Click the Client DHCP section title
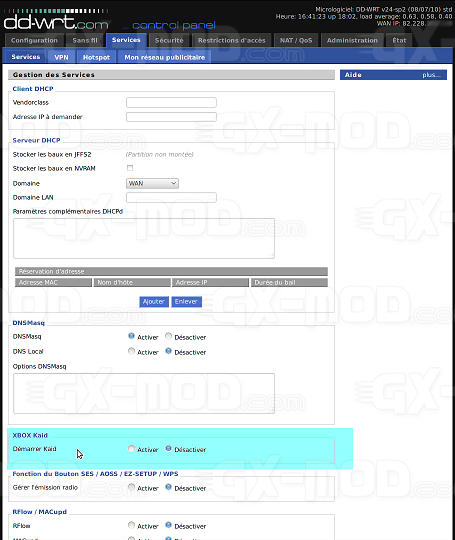The image size is (455, 540). pyautogui.click(x=33, y=89)
